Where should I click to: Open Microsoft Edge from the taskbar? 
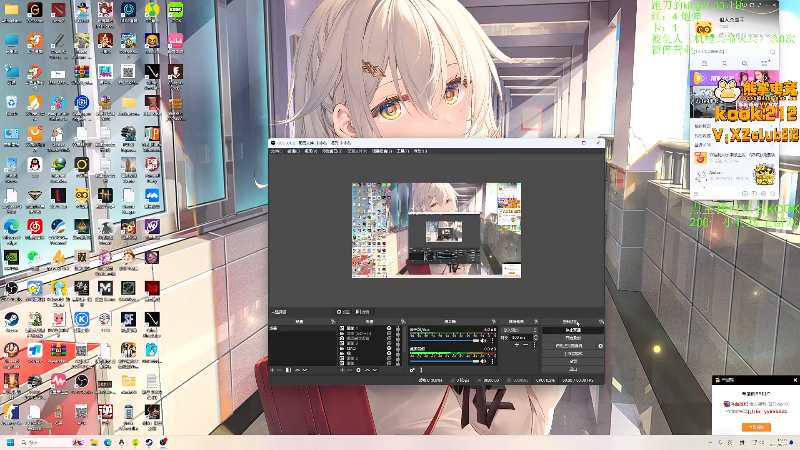(108, 442)
